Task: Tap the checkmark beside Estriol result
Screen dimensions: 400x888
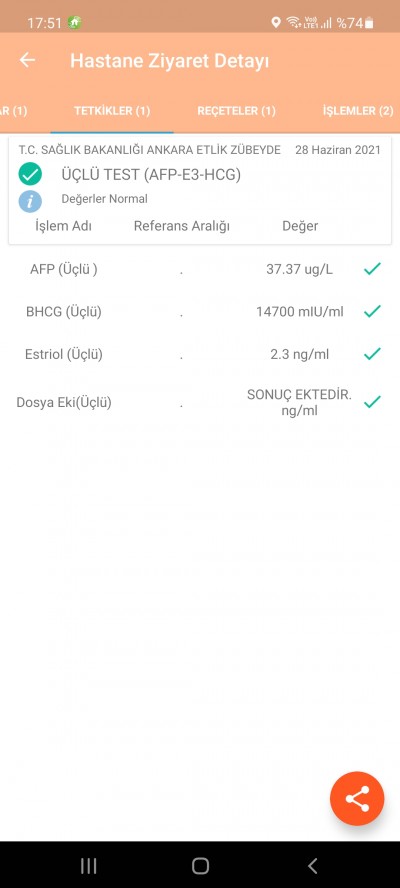Action: pyautogui.click(x=372, y=355)
